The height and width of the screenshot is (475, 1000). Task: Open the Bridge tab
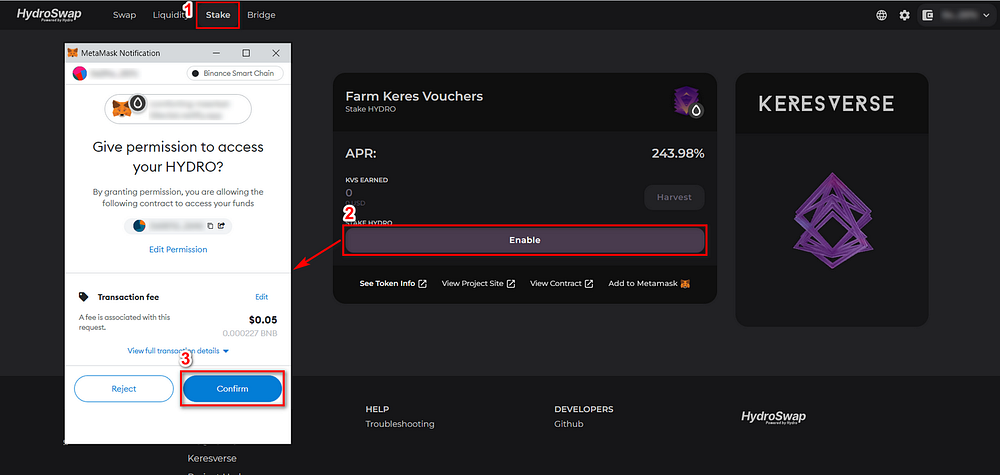click(261, 15)
